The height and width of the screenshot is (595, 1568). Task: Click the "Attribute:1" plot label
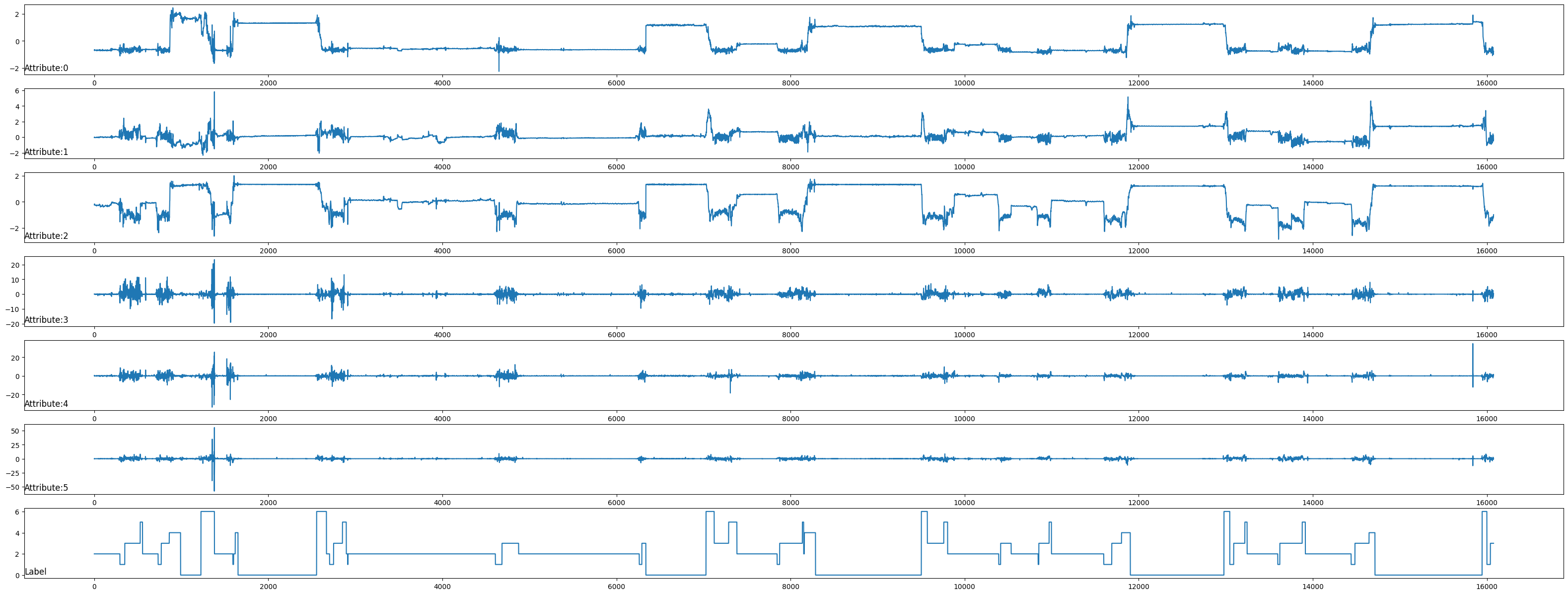point(46,152)
